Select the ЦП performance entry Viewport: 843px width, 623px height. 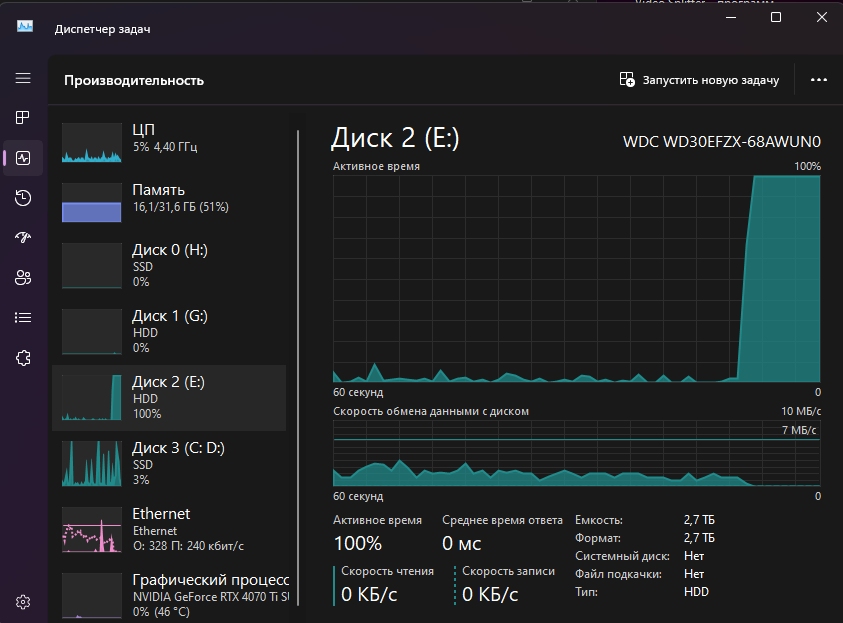click(x=169, y=142)
